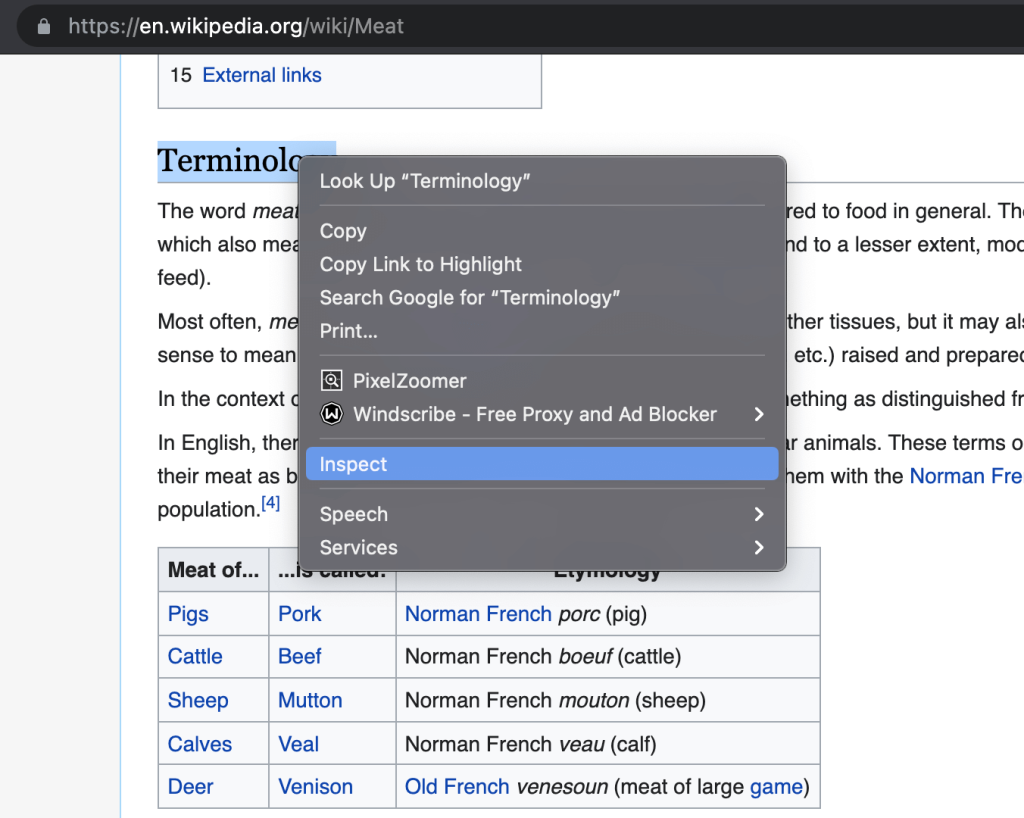Open the Cattle link in table
Image resolution: width=1024 pixels, height=818 pixels.
click(195, 656)
